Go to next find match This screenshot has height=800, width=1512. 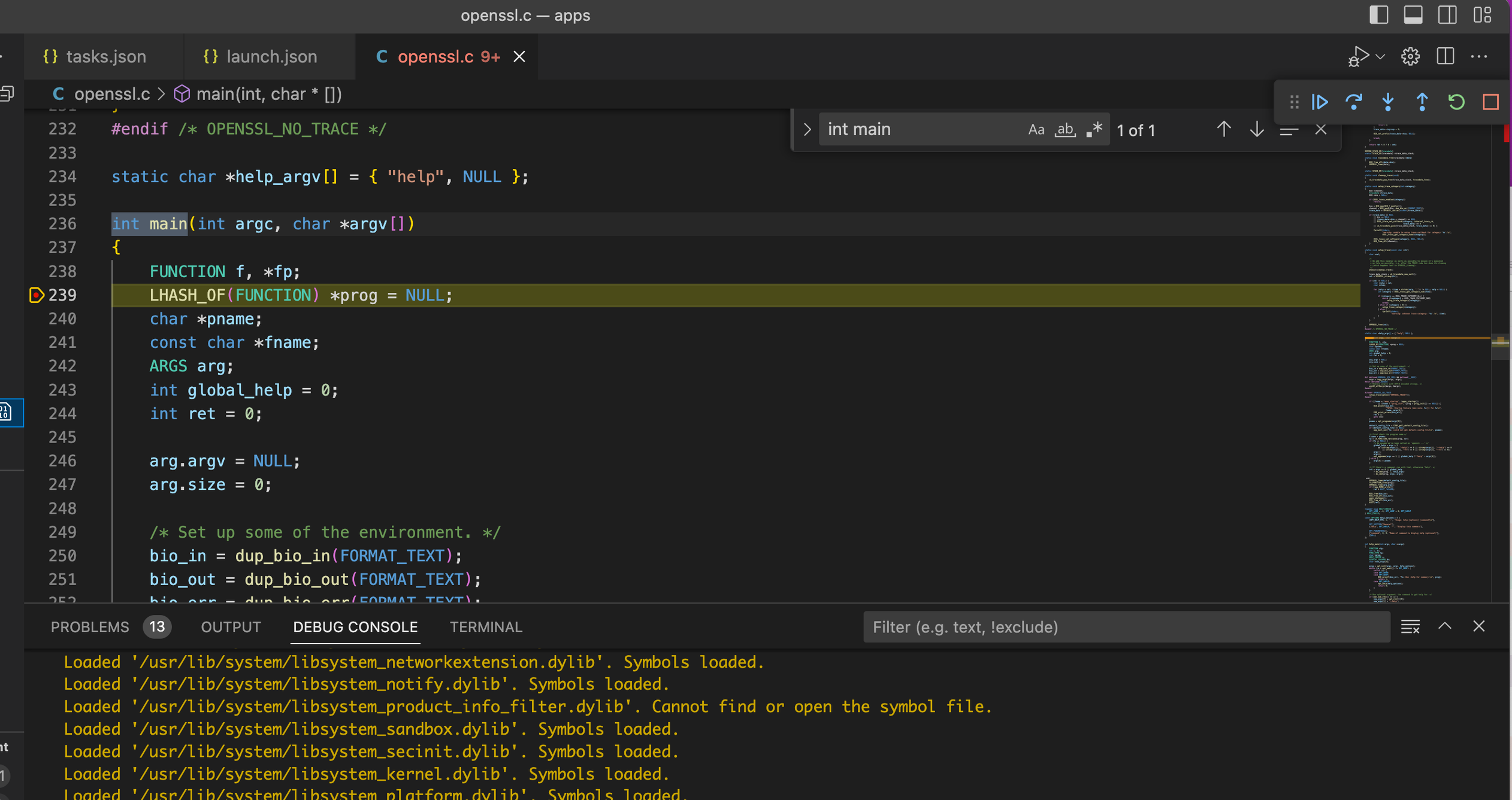tap(1256, 129)
